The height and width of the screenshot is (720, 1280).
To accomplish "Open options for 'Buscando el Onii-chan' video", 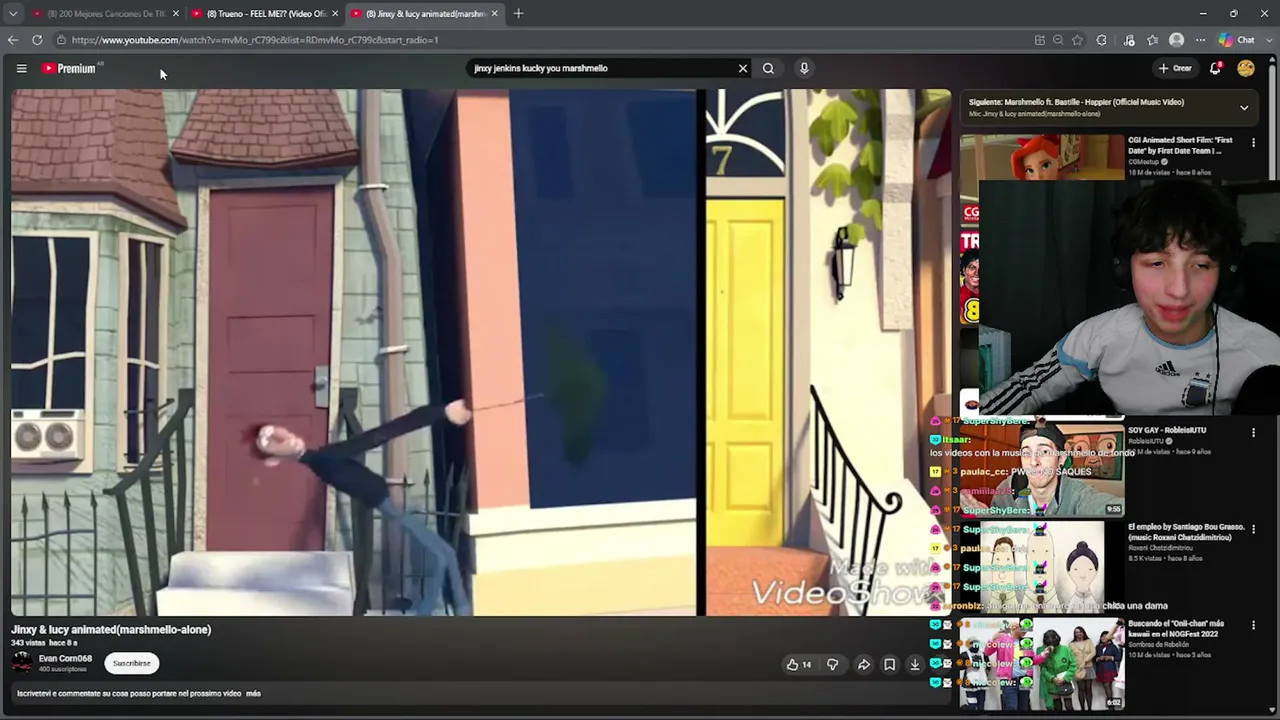I will pyautogui.click(x=1253, y=627).
